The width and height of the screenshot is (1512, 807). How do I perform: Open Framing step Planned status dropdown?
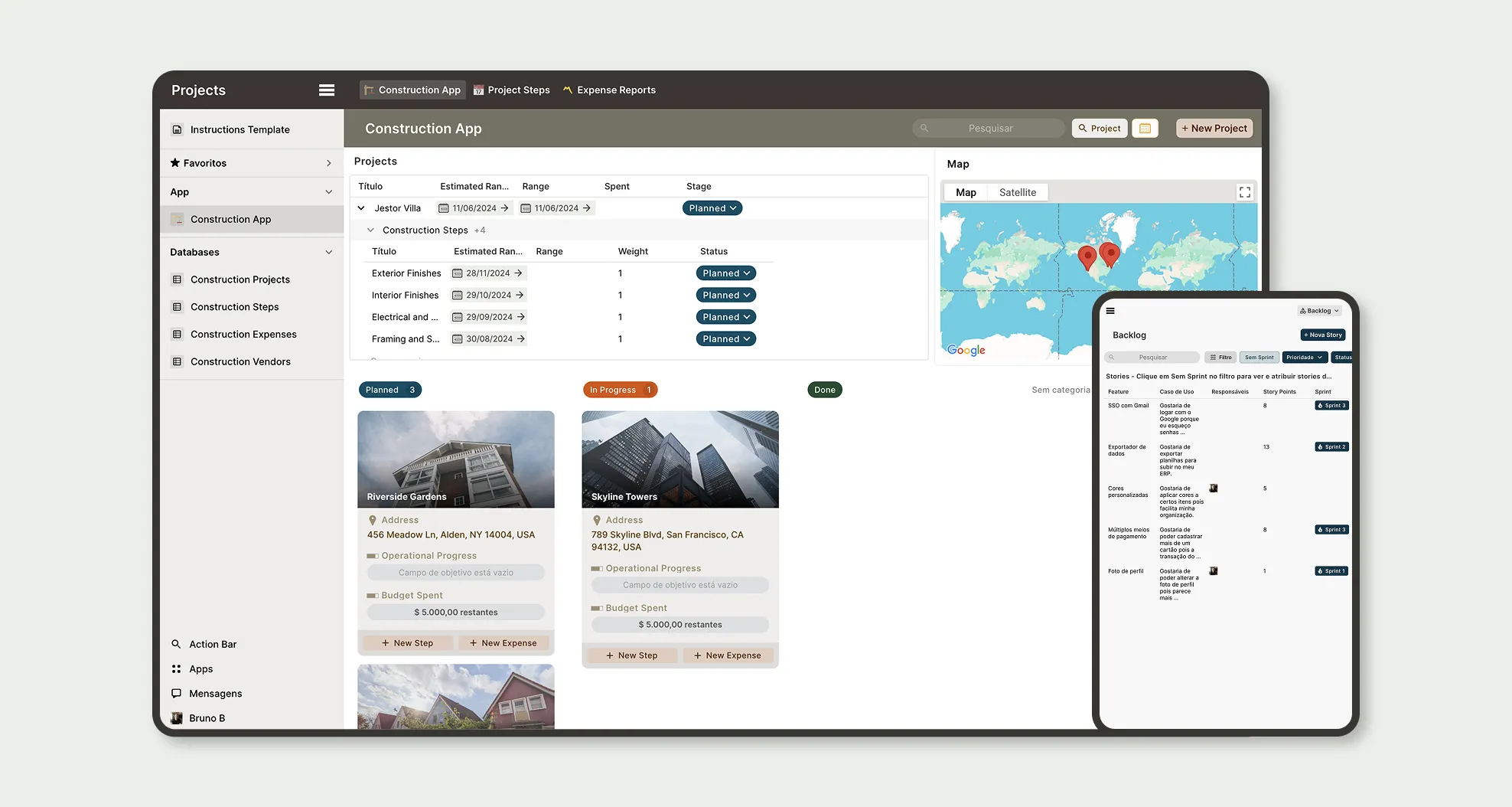coord(726,338)
